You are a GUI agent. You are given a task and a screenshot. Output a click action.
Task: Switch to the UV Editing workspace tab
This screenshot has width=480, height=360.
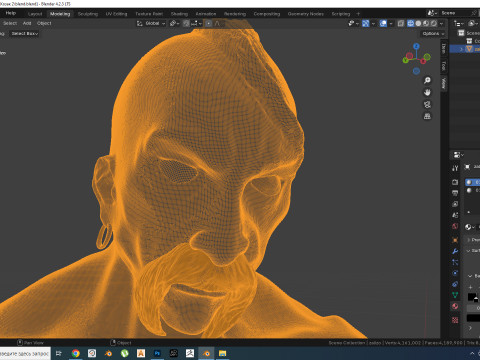[x=116, y=14]
